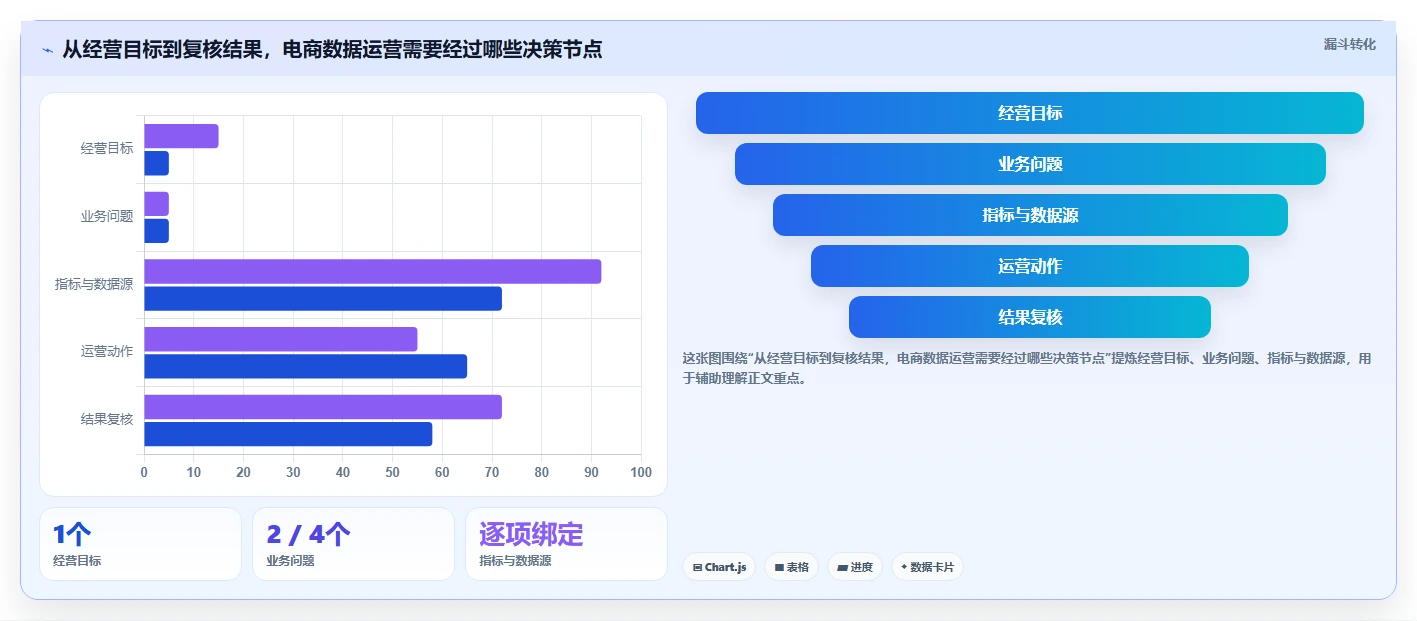Image resolution: width=1417 pixels, height=621 pixels.
Task: Select the 结果复核 funnel stage bar
Action: [x=1030, y=317]
